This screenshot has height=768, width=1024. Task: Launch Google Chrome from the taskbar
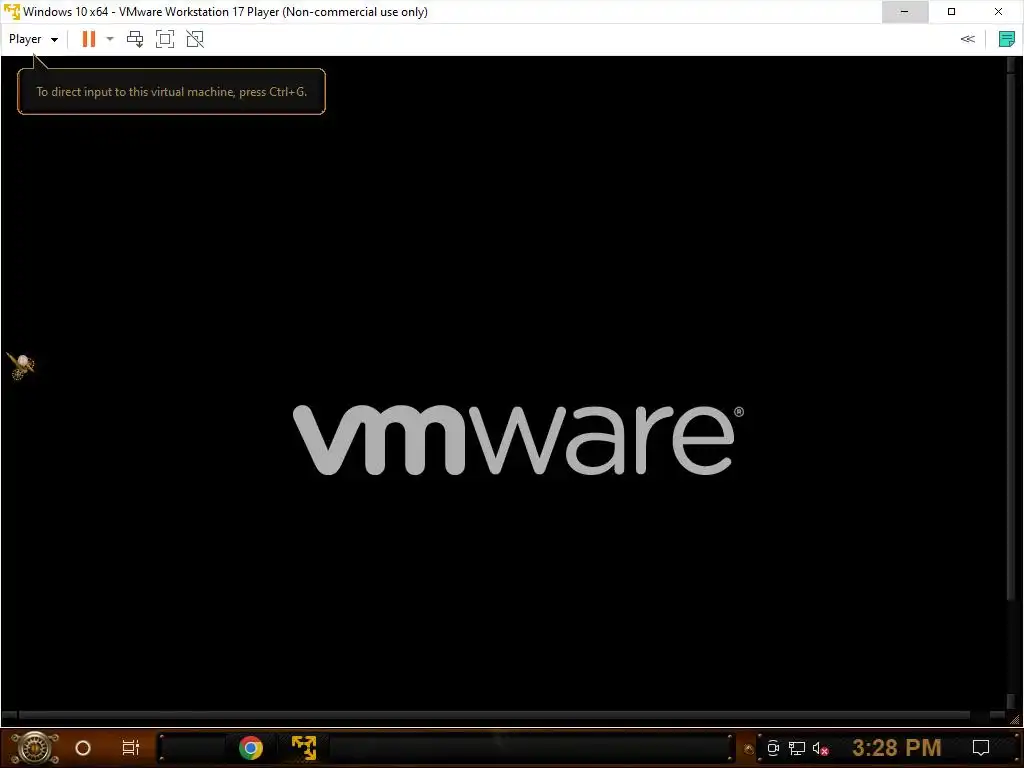[x=251, y=748]
